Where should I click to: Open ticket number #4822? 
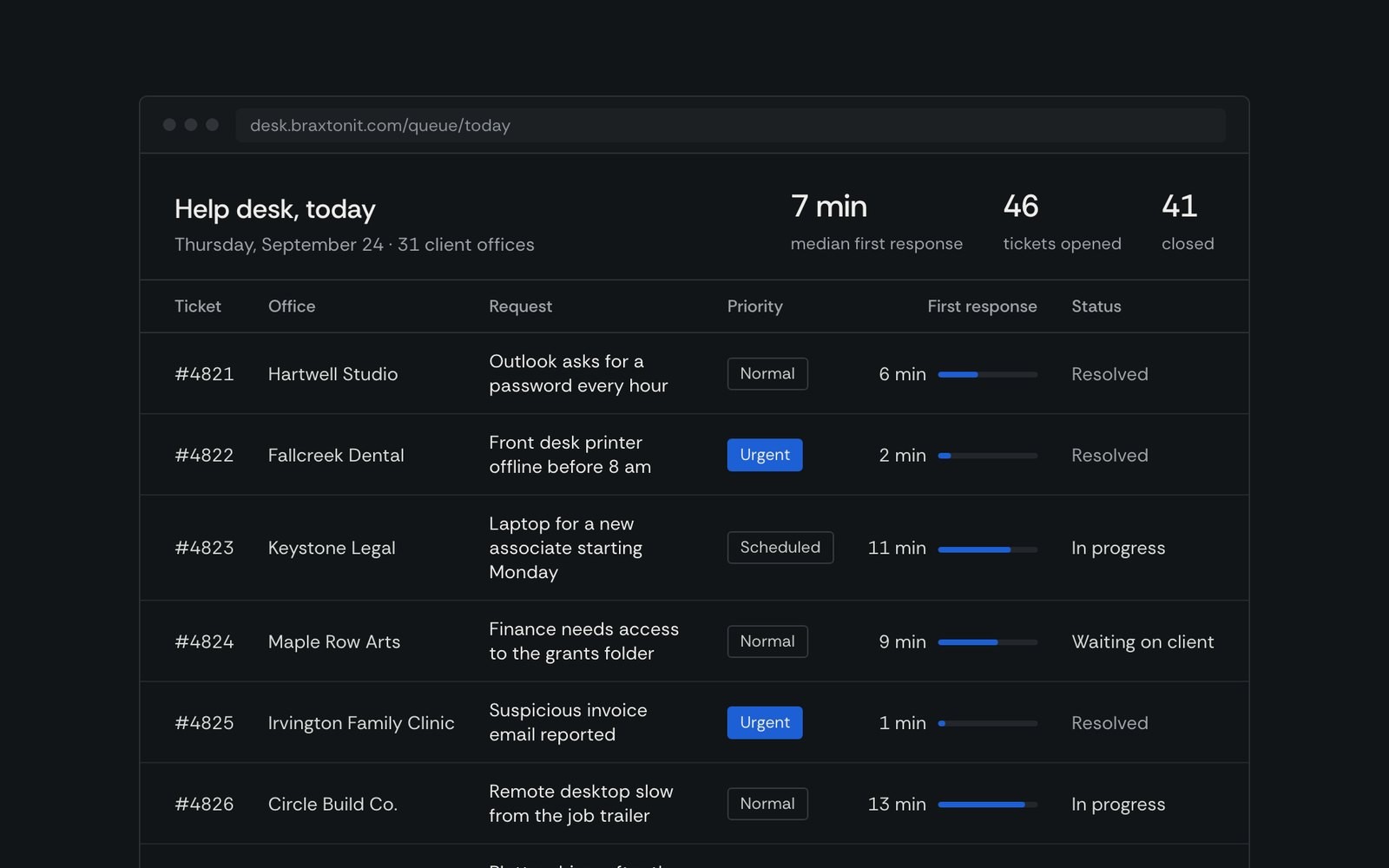[x=204, y=455]
